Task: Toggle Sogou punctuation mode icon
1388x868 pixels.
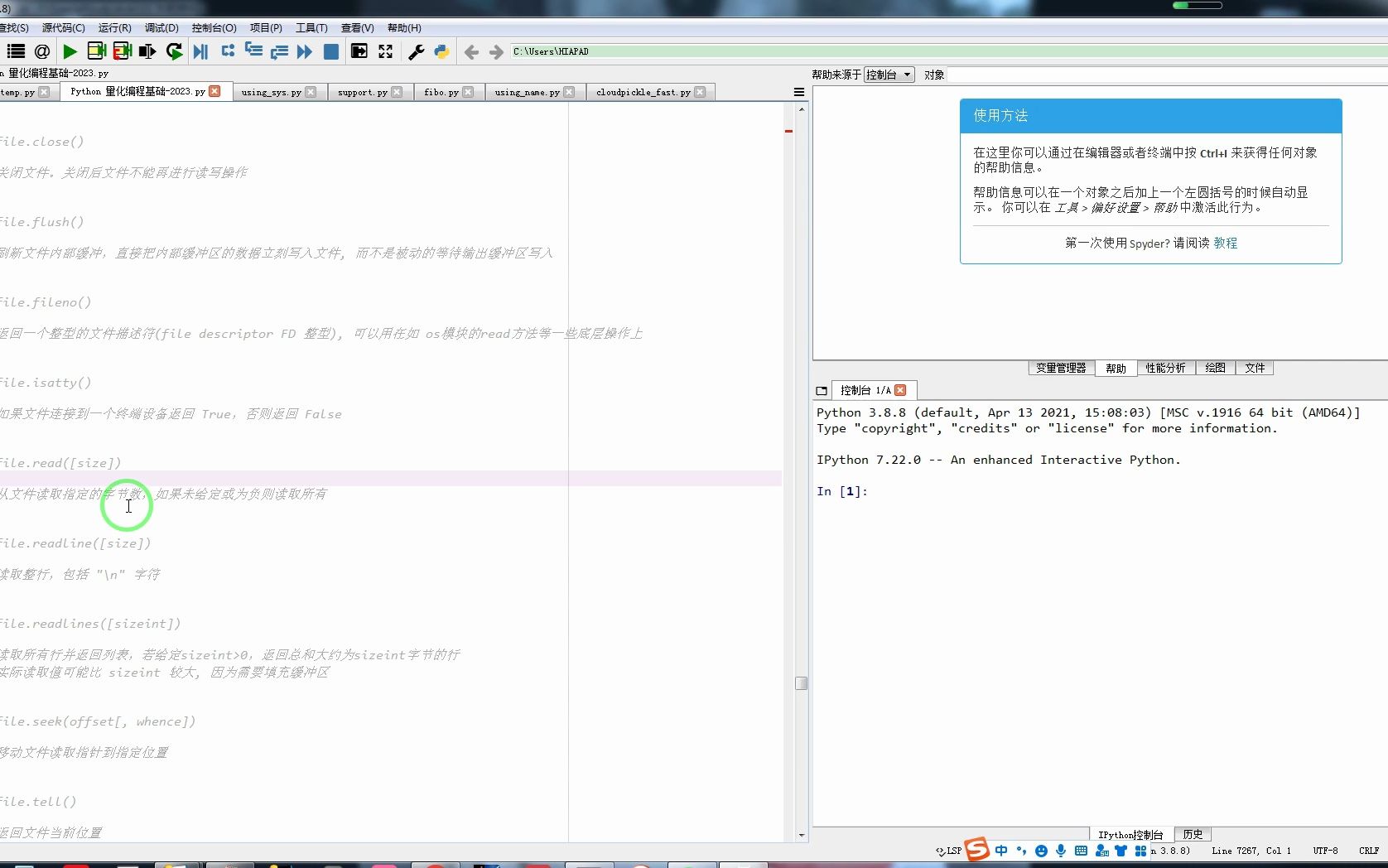Action: click(1021, 851)
